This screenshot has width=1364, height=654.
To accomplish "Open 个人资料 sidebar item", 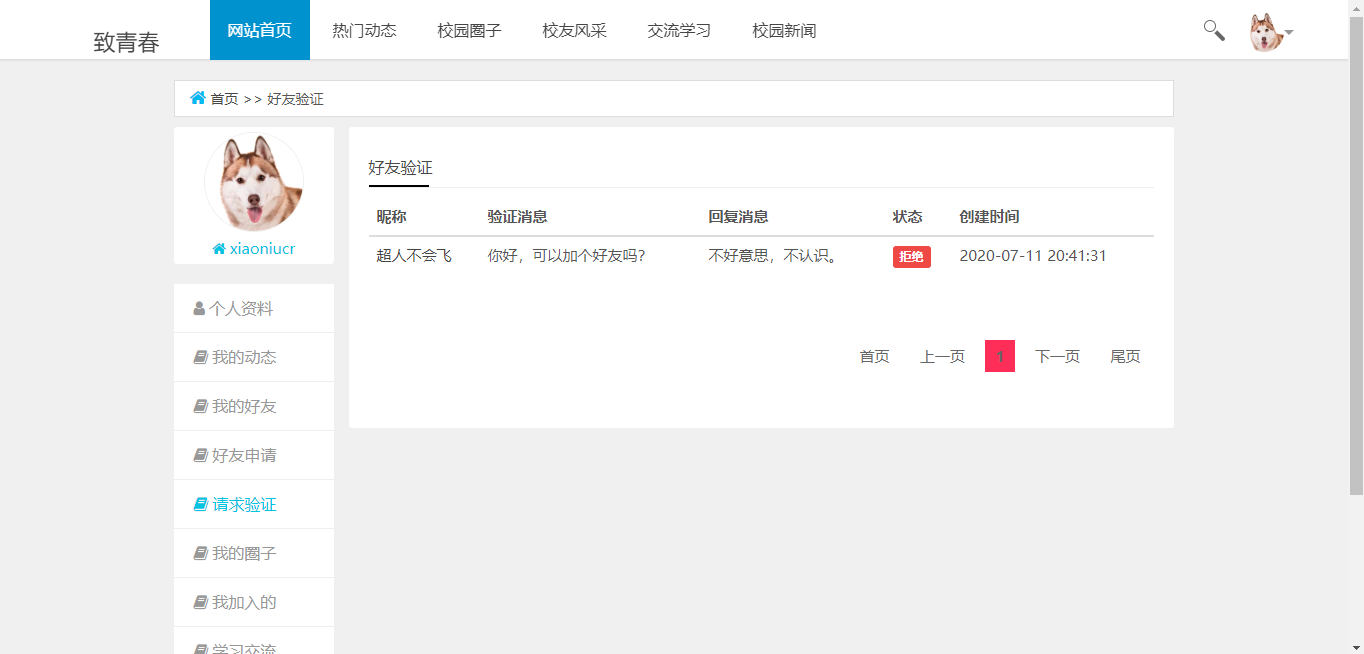I will pos(254,309).
